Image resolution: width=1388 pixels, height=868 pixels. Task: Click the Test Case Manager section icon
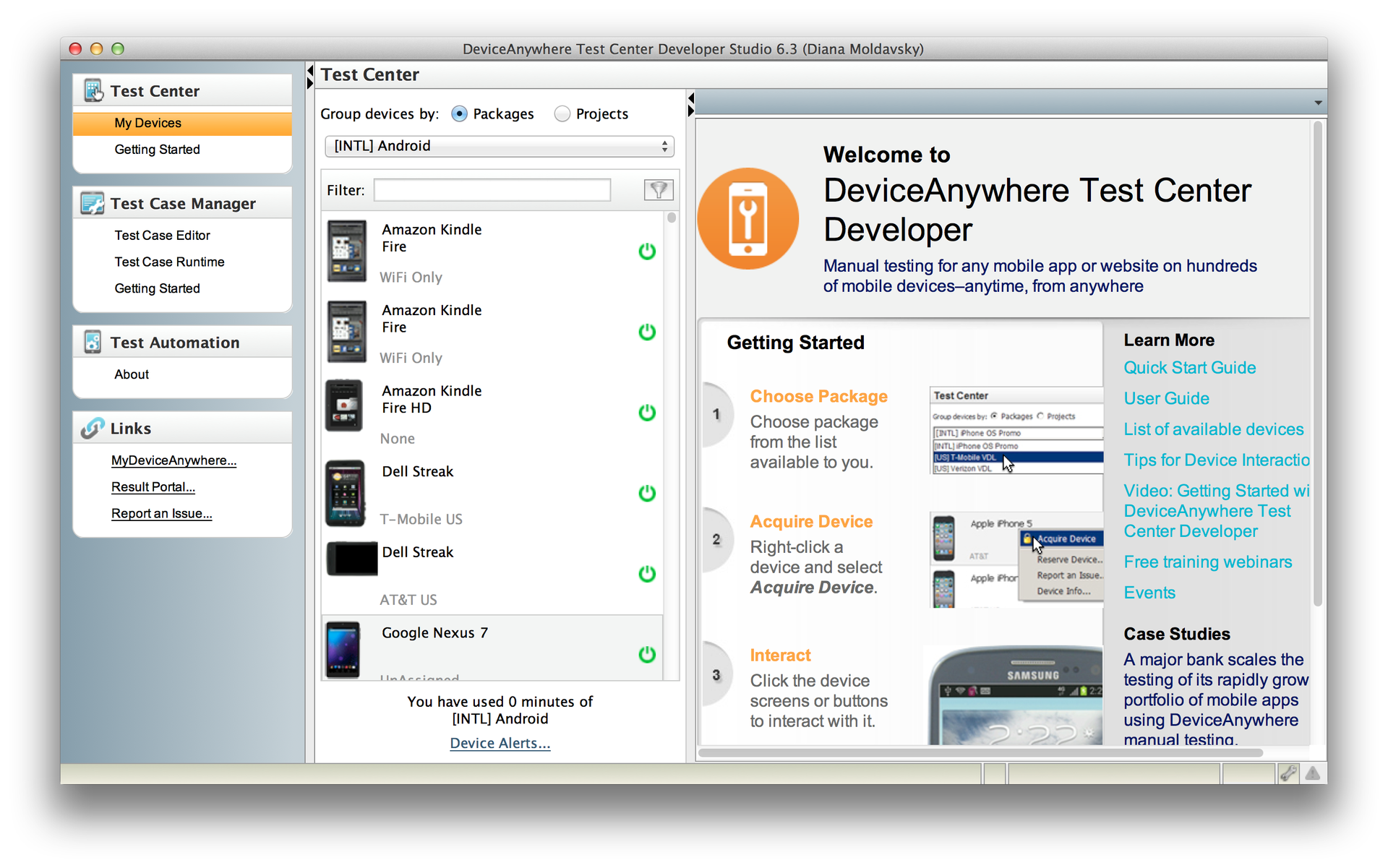(93, 203)
